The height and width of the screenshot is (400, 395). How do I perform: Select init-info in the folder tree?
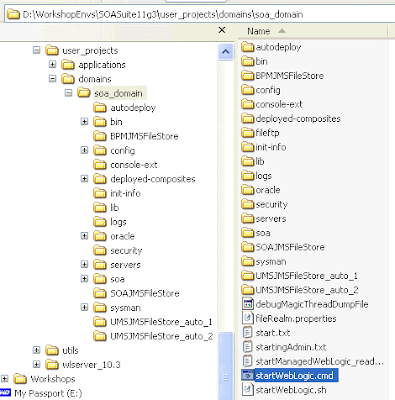(x=125, y=193)
